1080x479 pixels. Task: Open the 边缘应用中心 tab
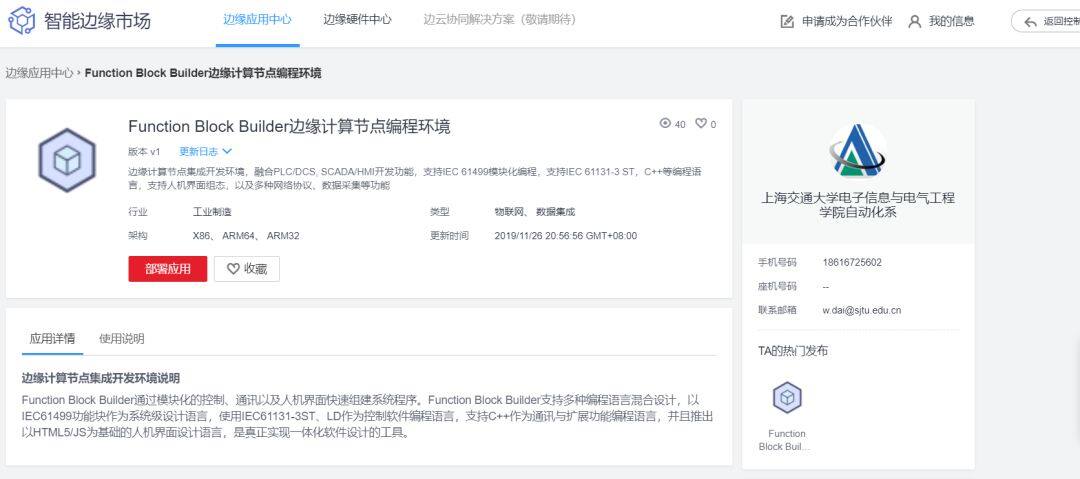(258, 20)
